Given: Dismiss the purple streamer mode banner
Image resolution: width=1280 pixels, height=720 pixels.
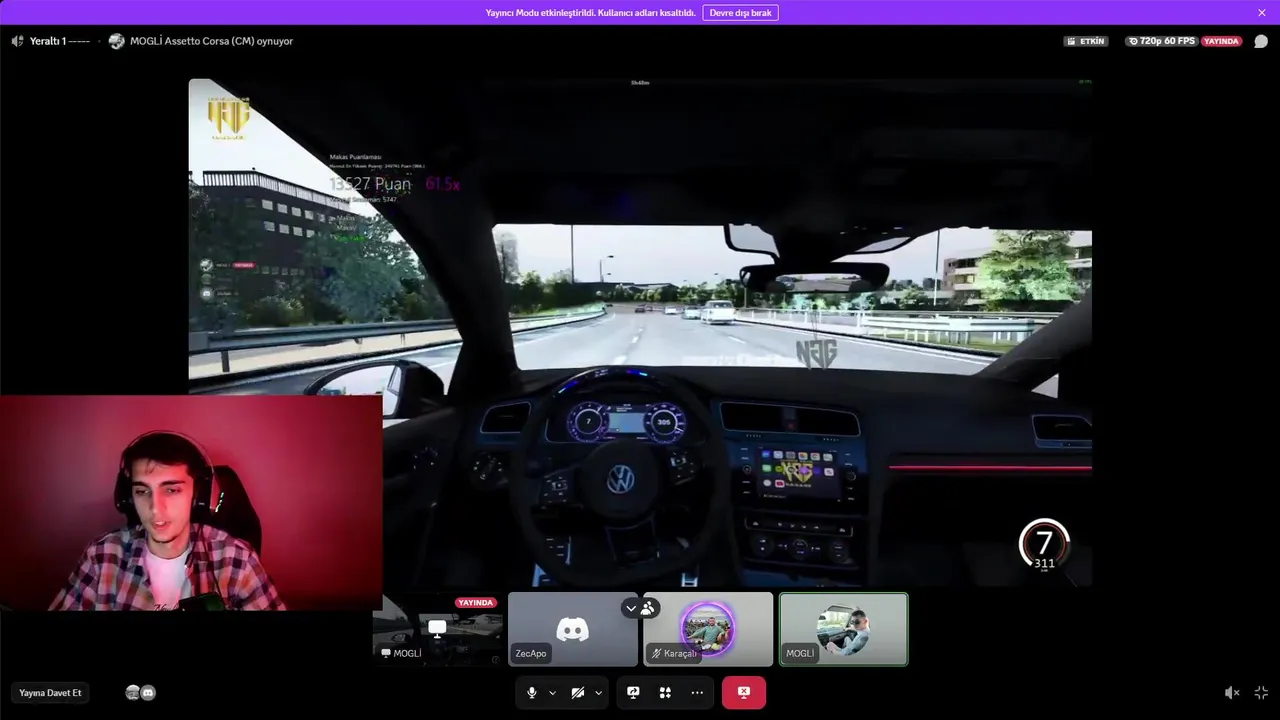Looking at the screenshot, I should click(x=1262, y=13).
